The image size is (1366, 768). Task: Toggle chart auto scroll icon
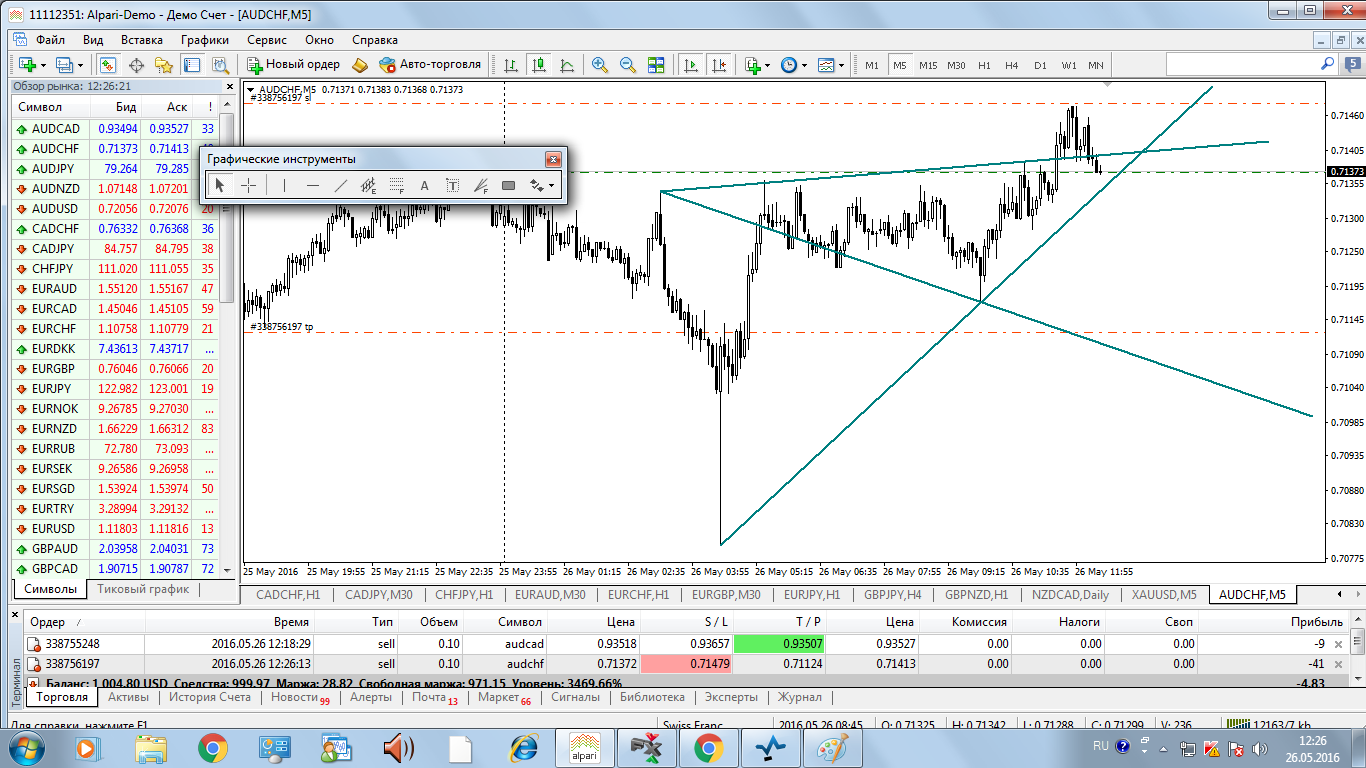click(x=691, y=64)
